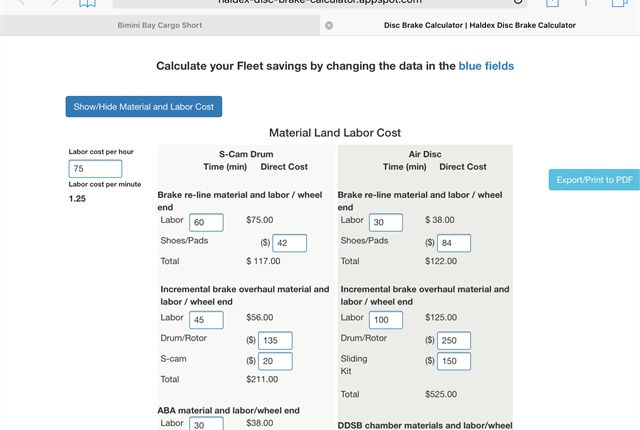Select the Haldex Disc Brake Calculator tab

[480, 25]
